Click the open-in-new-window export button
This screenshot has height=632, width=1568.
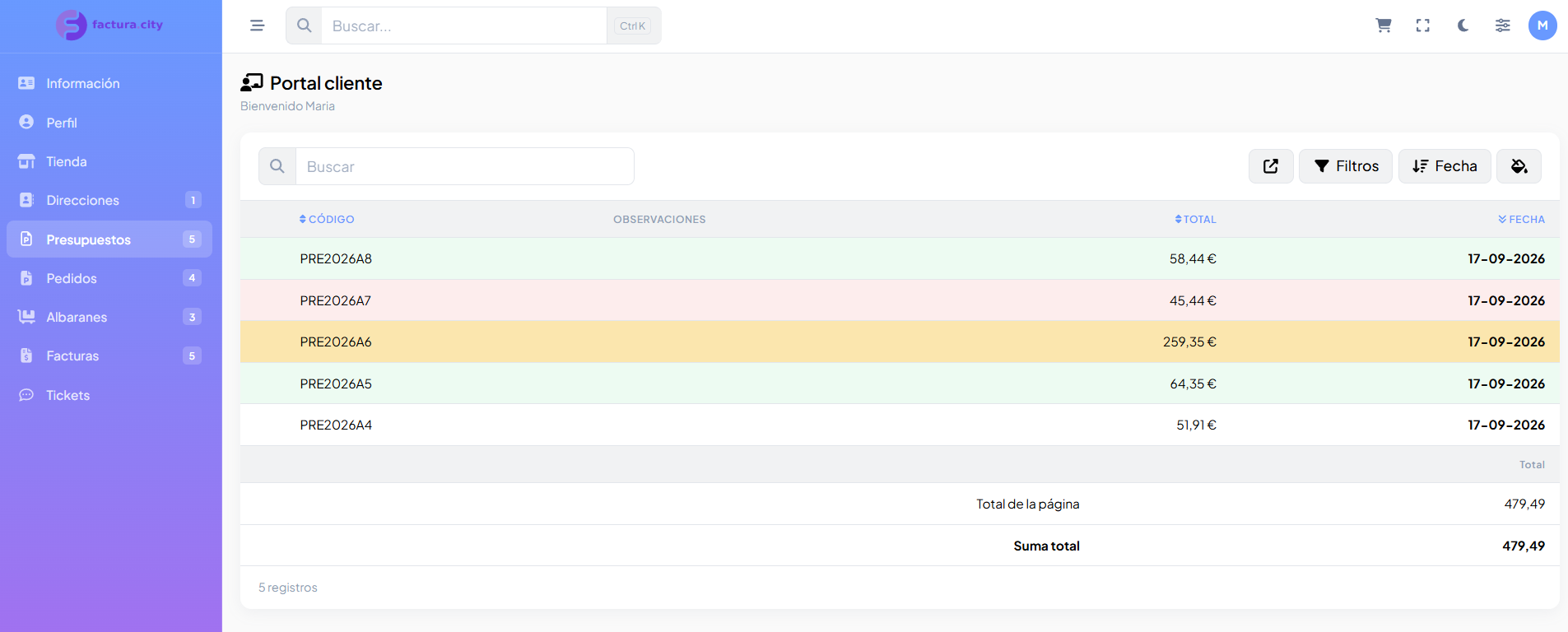click(x=1271, y=166)
